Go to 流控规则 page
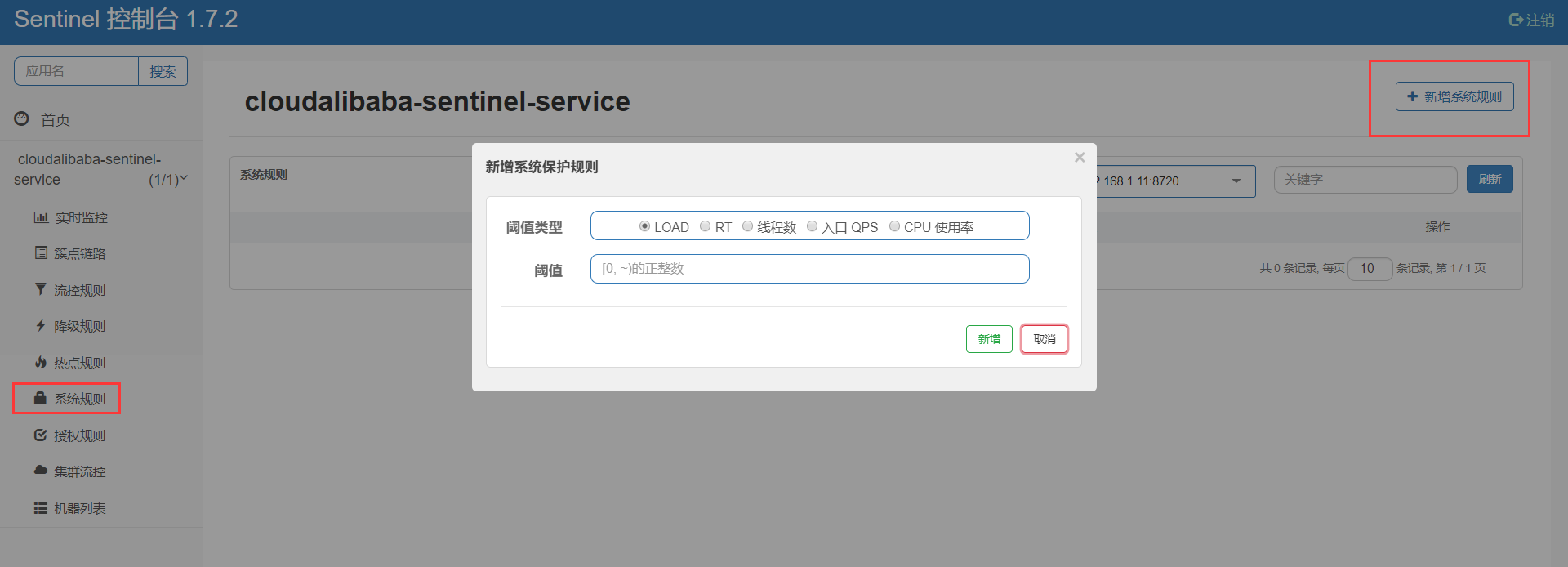Screen dimensions: 1568x567 click(x=80, y=290)
